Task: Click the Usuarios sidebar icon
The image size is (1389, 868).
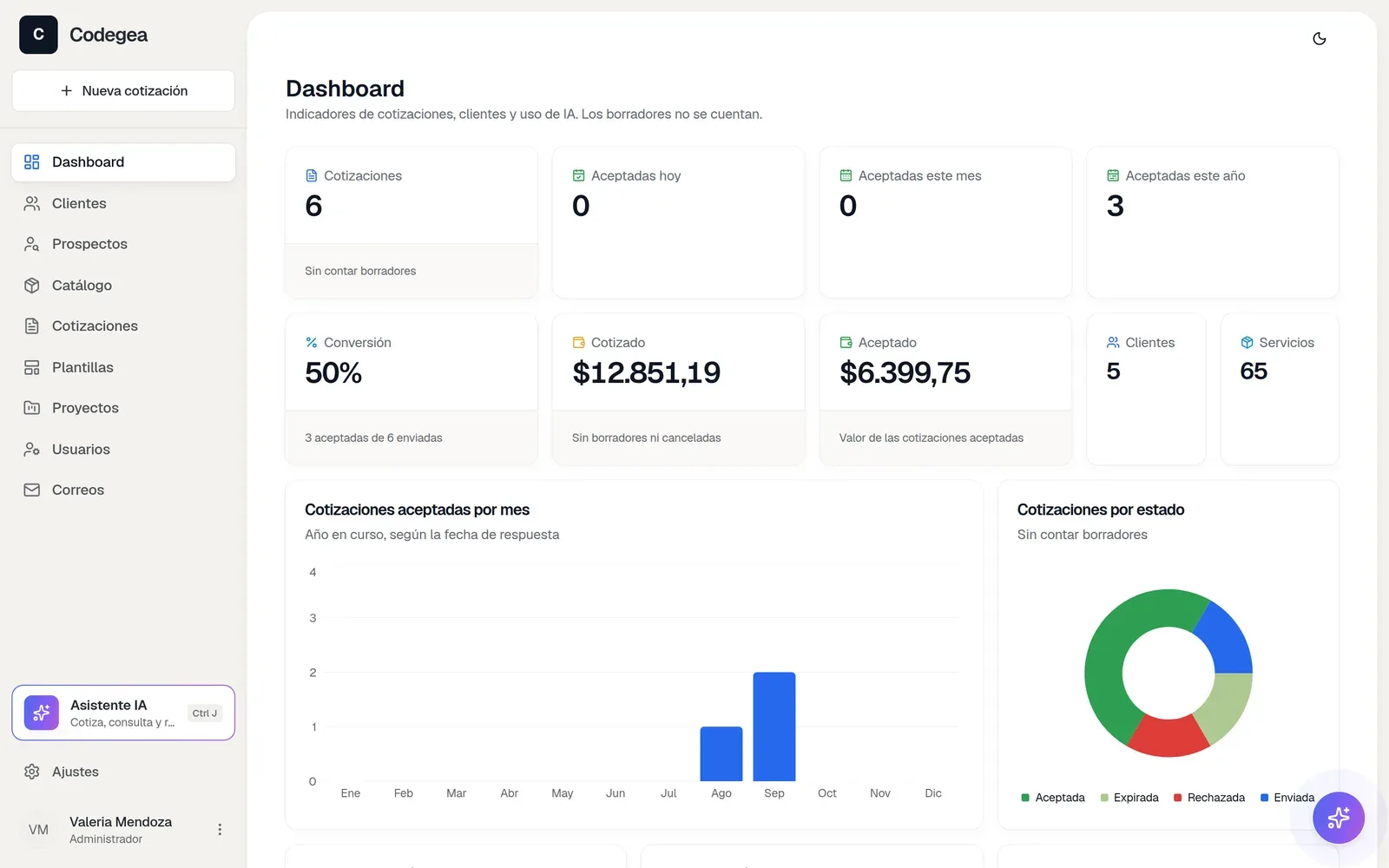Action: [x=32, y=449]
